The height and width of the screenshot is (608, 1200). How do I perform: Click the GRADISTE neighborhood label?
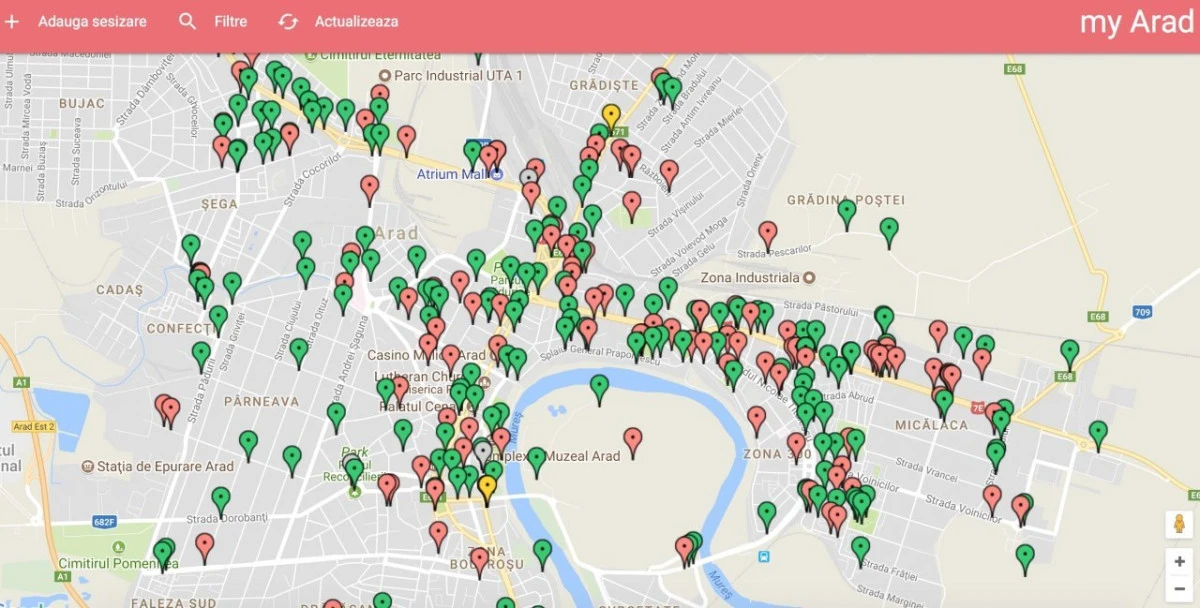click(x=603, y=86)
